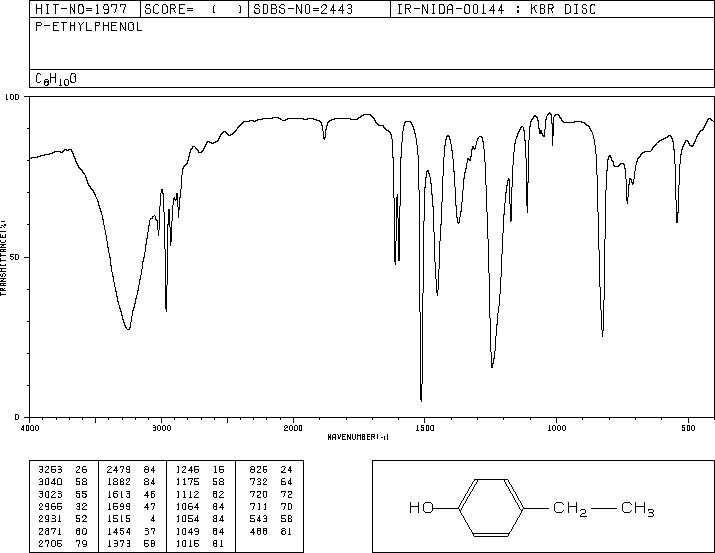Click the CH2 group in the structure

(x=570, y=509)
